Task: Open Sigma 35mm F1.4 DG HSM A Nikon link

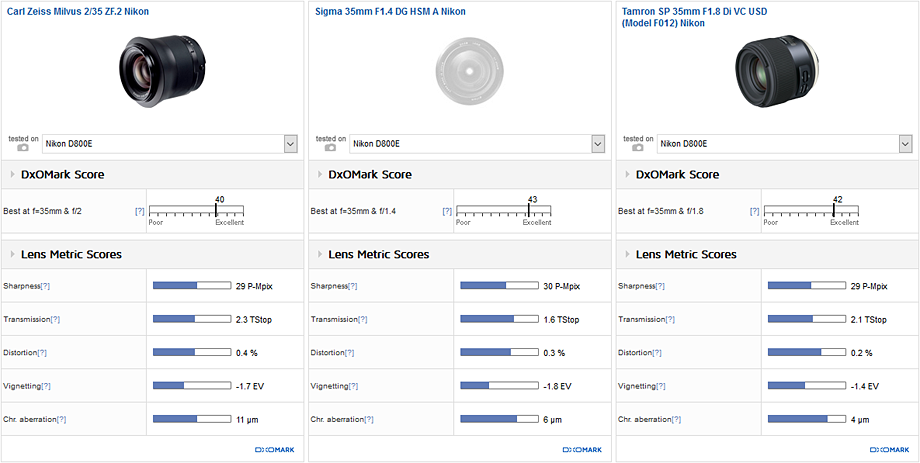Action: tap(391, 12)
